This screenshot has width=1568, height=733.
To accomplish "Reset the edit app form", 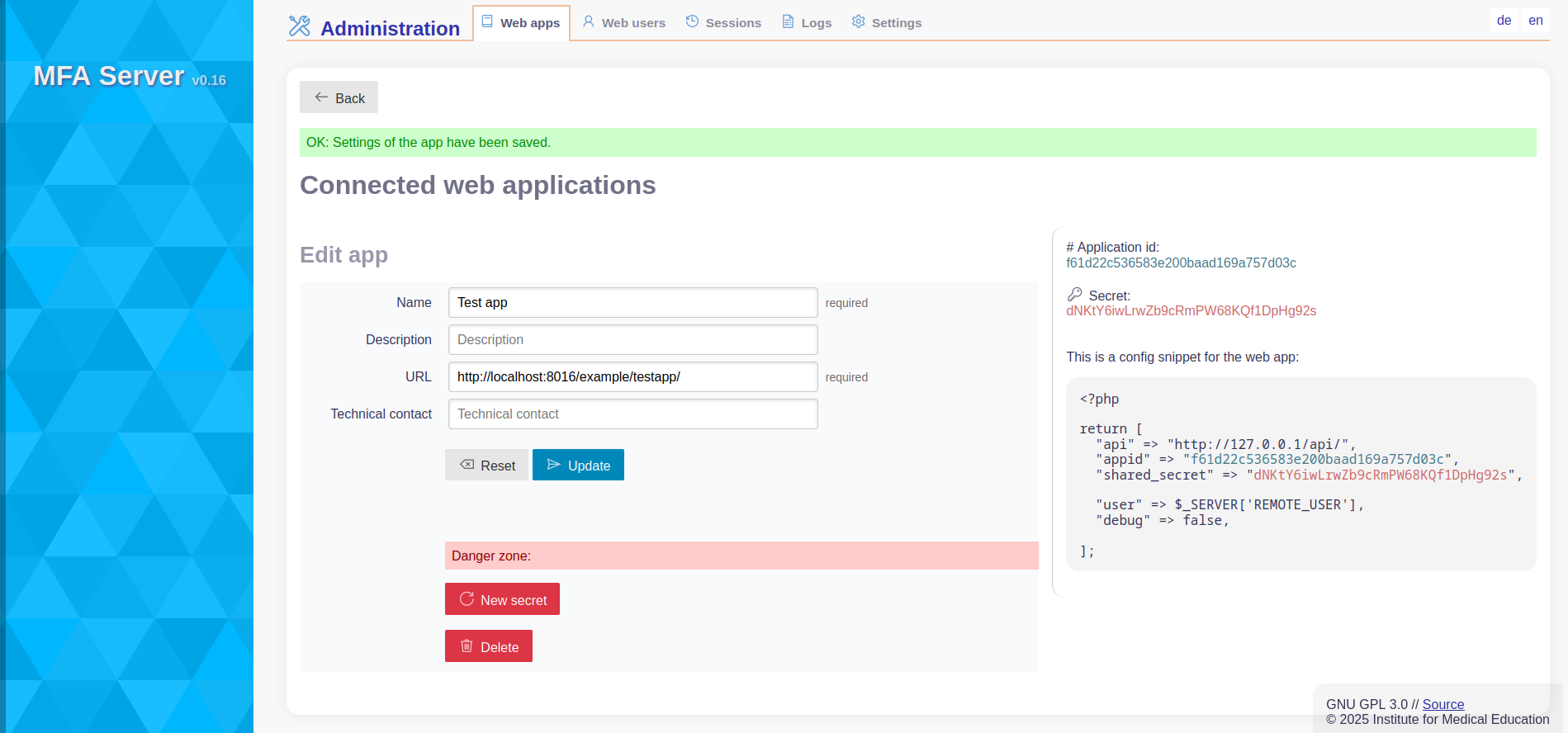I will (486, 465).
